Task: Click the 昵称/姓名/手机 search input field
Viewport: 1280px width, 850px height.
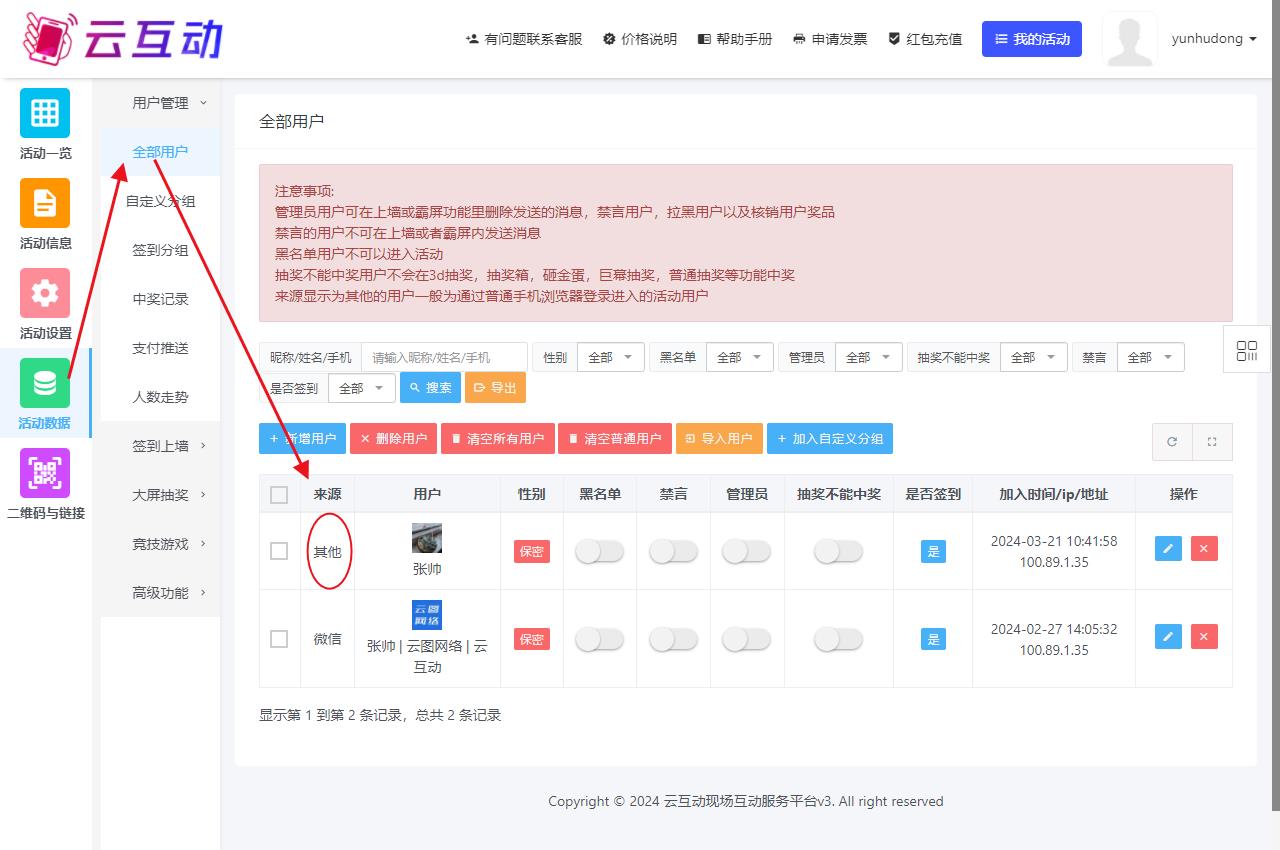Action: (444, 357)
